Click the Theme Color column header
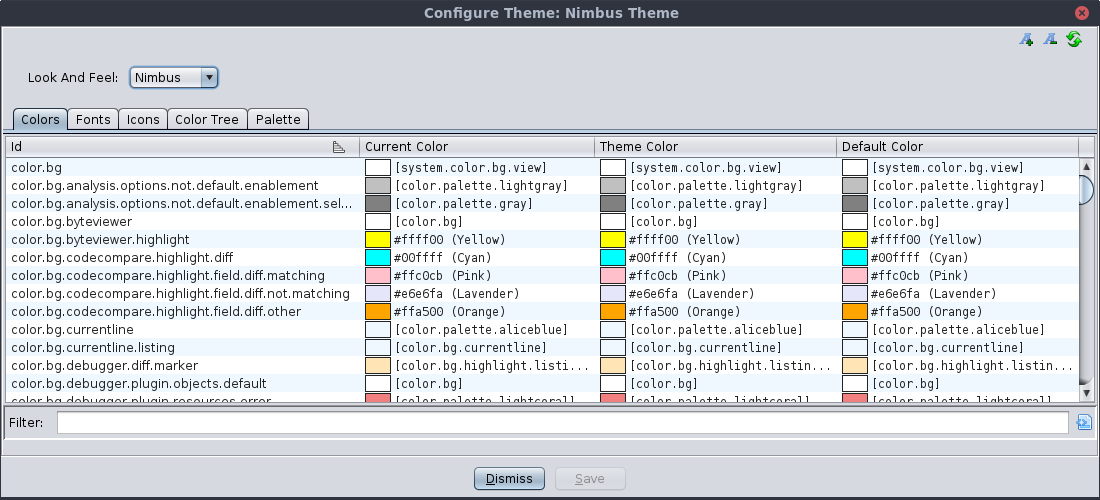 coord(716,147)
